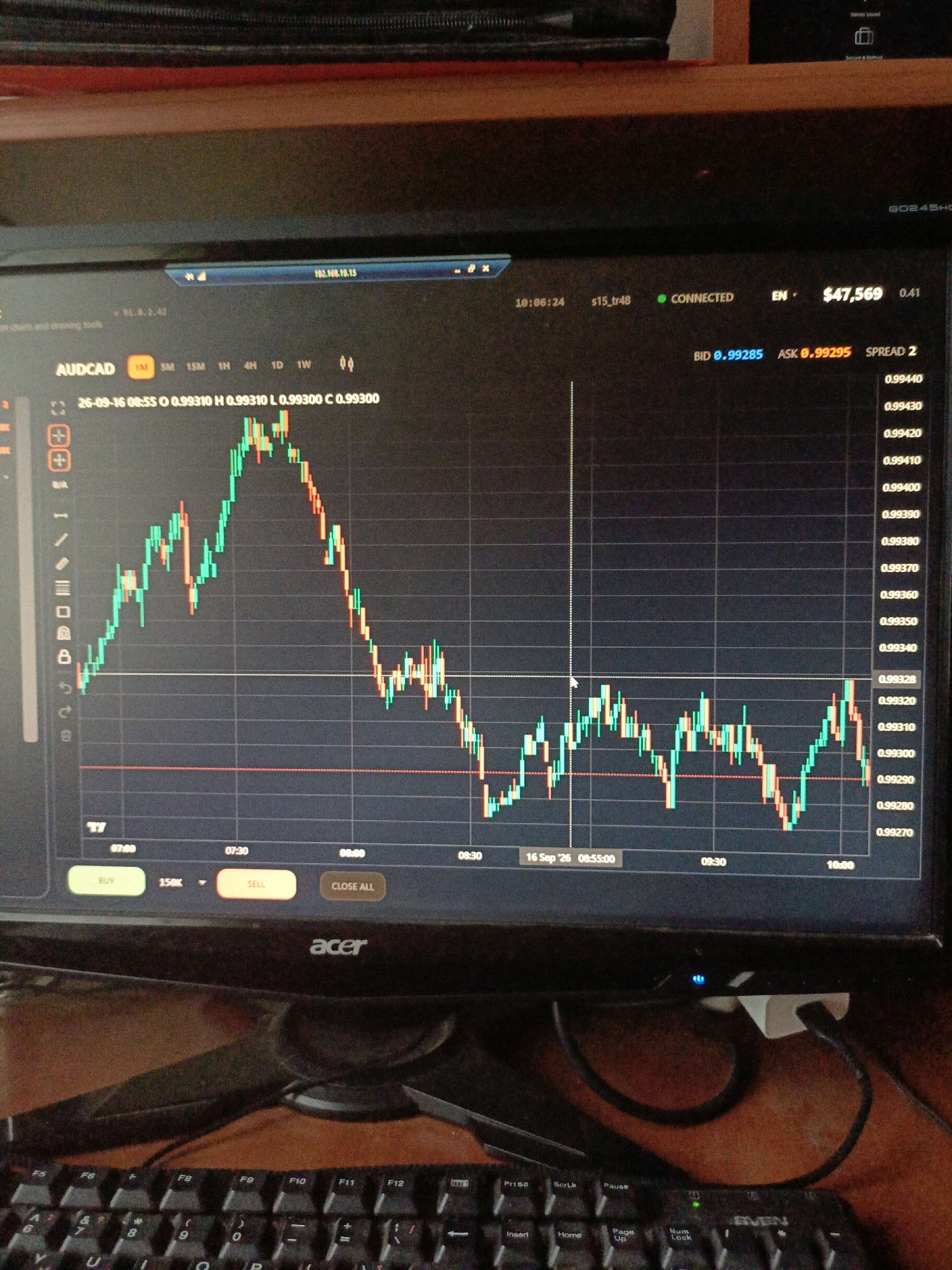Image resolution: width=952 pixels, height=1270 pixels.
Task: Click the 0.41 value beside balance
Action: pyautogui.click(x=909, y=293)
